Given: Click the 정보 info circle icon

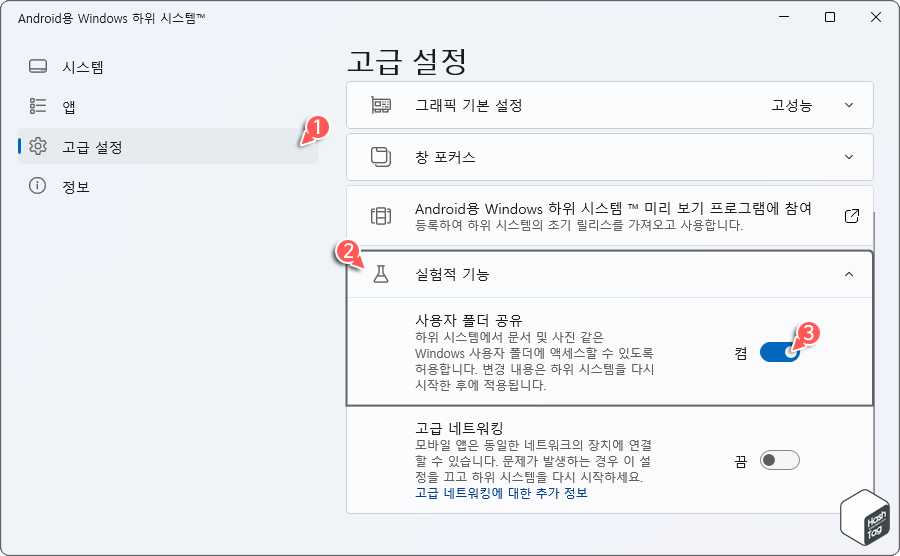Looking at the screenshot, I should click(37, 186).
